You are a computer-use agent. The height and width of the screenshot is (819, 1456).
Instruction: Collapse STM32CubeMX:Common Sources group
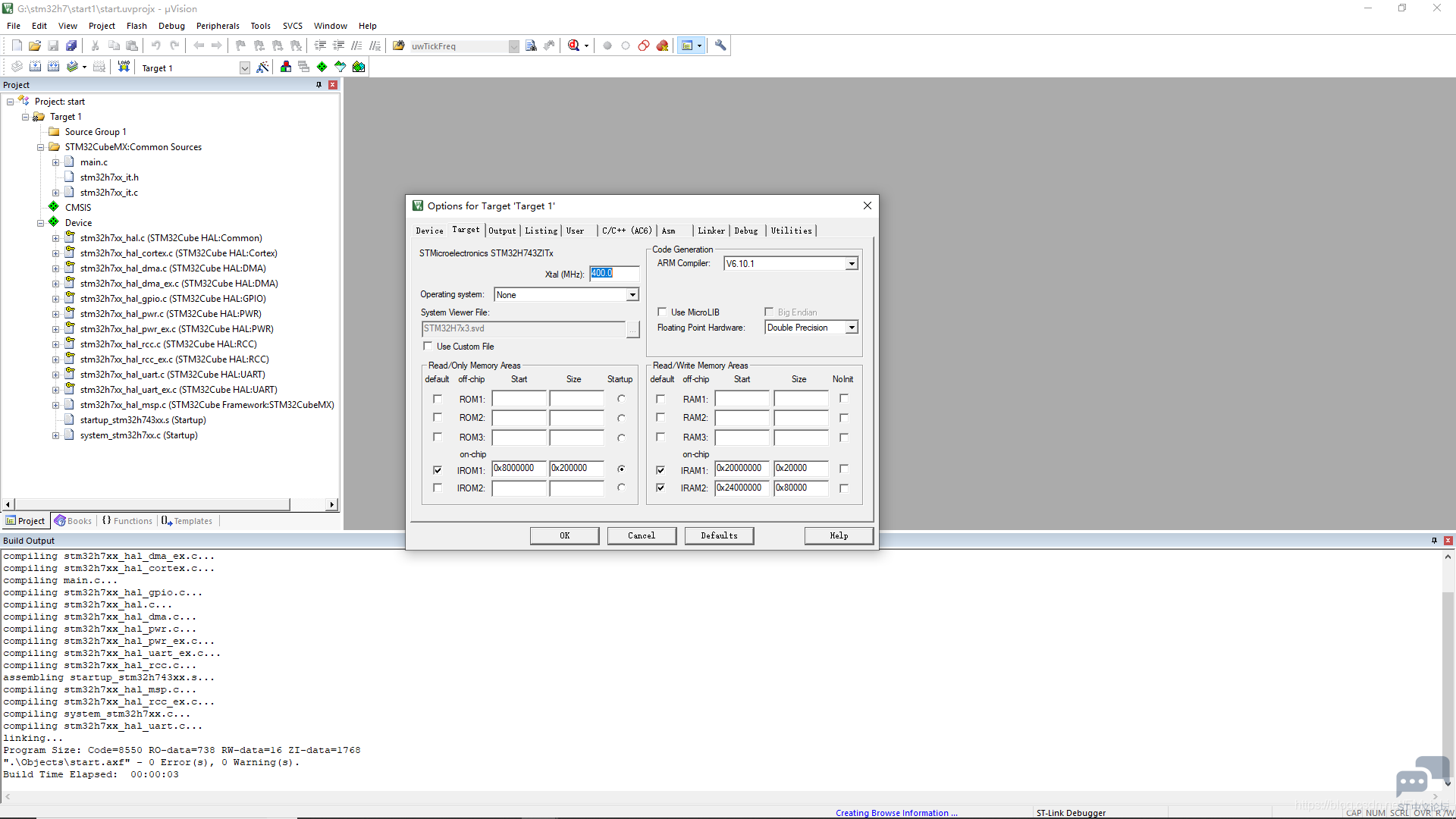tap(40, 147)
